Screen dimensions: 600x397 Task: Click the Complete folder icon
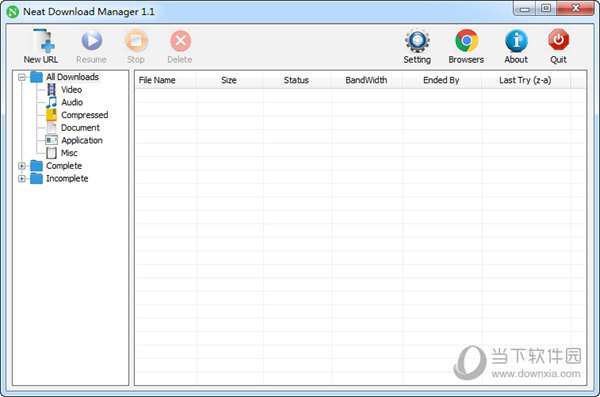click(36, 166)
